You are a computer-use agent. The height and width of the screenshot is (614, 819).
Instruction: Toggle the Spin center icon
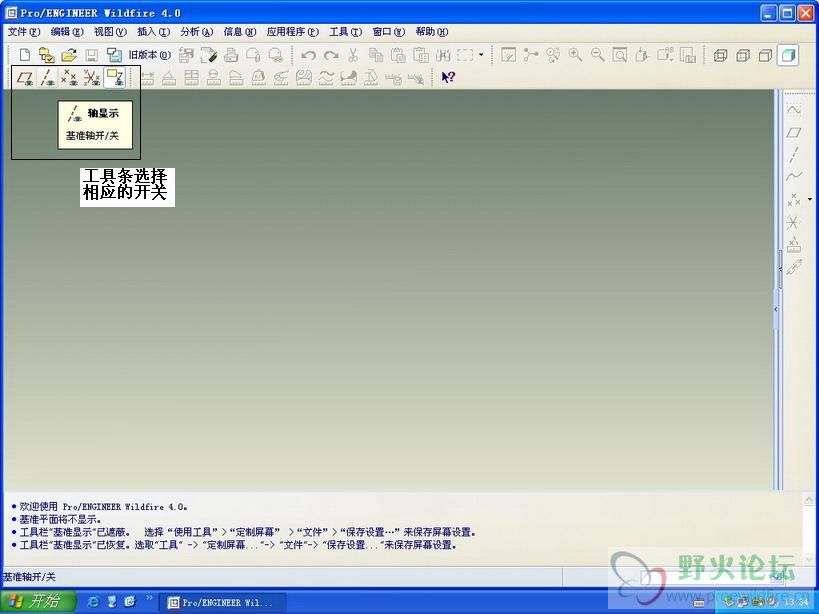click(531, 54)
